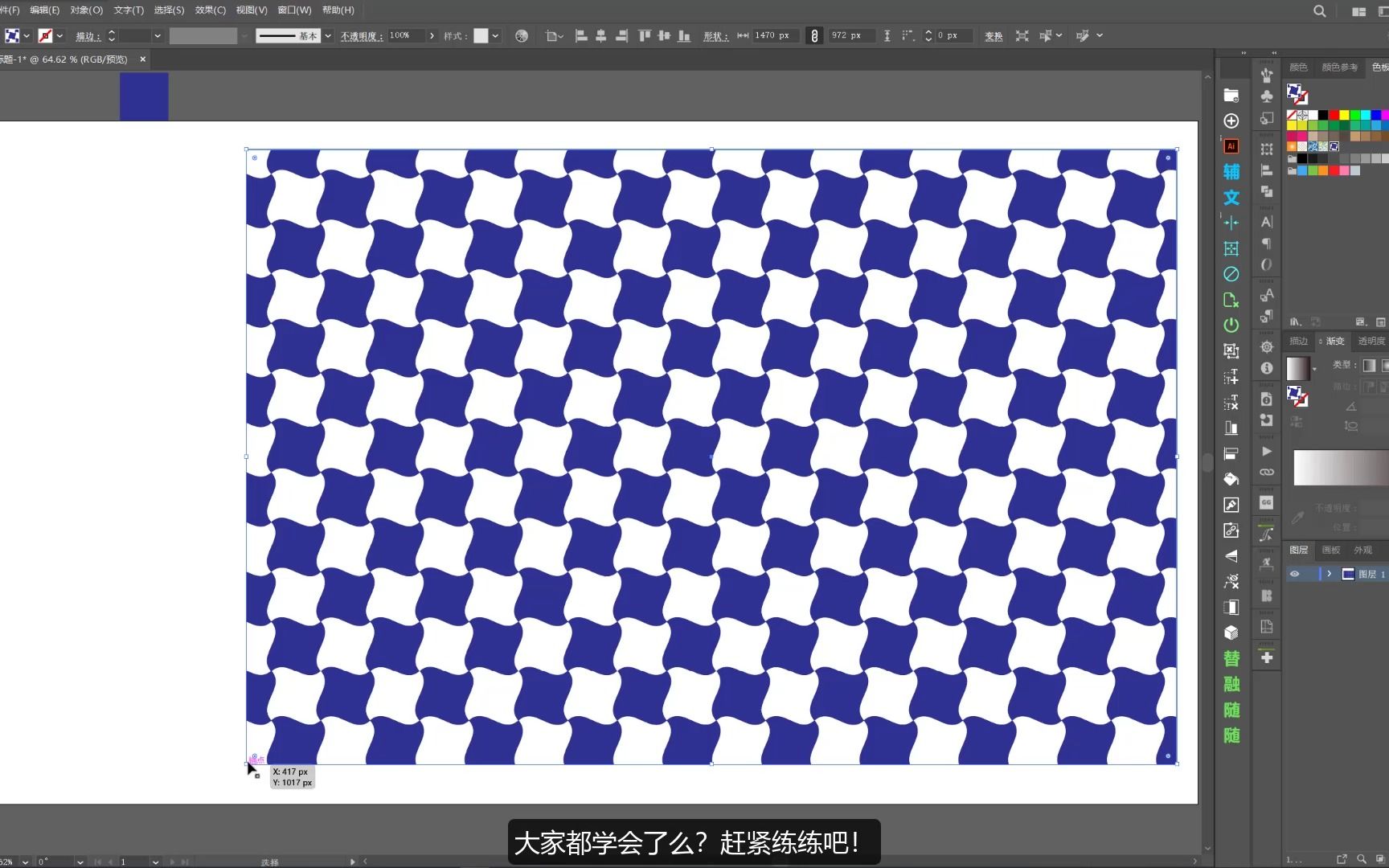1389x868 pixels.
Task: Switch to the 描边 panel tab
Action: tap(1298, 342)
